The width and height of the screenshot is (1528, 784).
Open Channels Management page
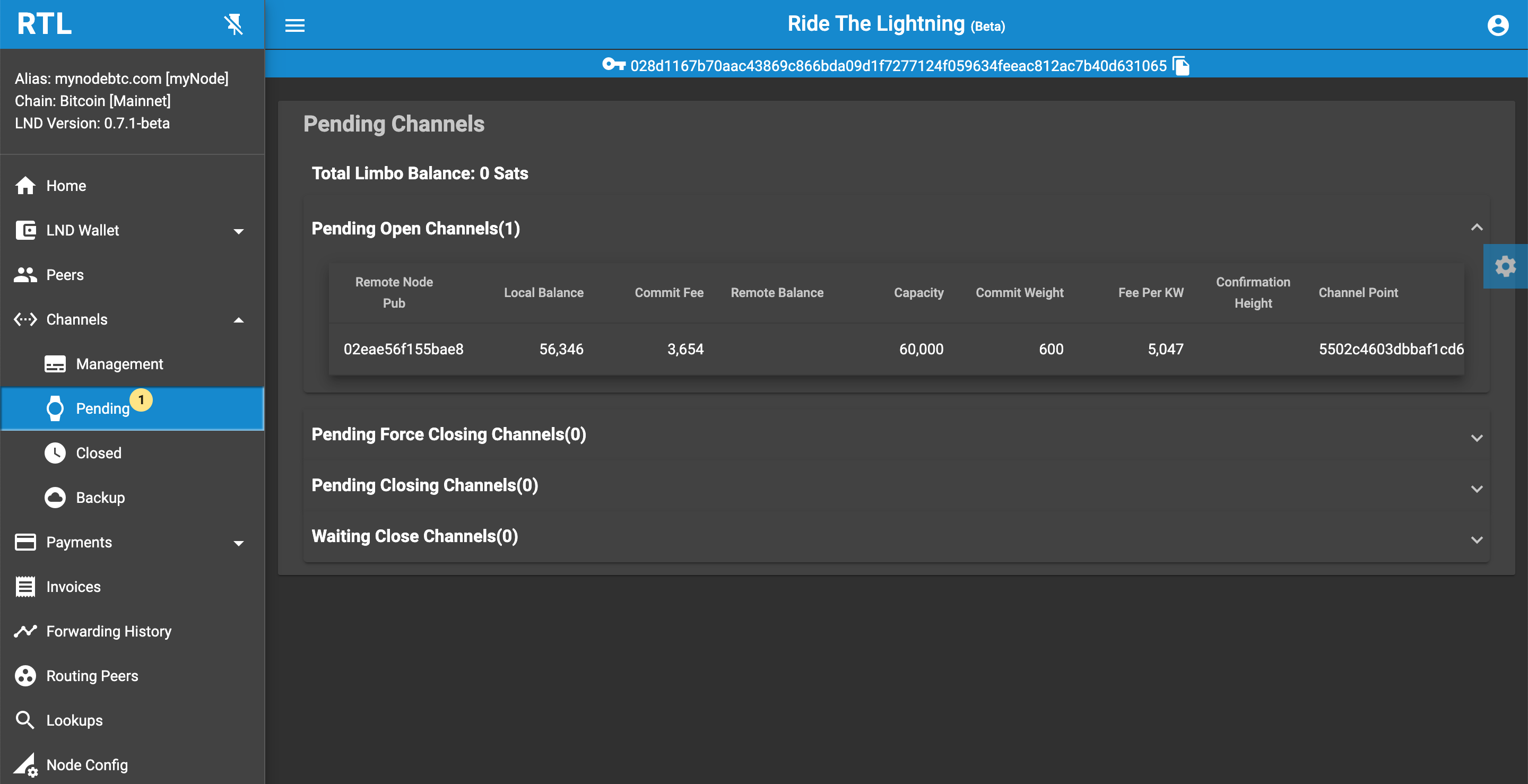[x=132, y=364]
